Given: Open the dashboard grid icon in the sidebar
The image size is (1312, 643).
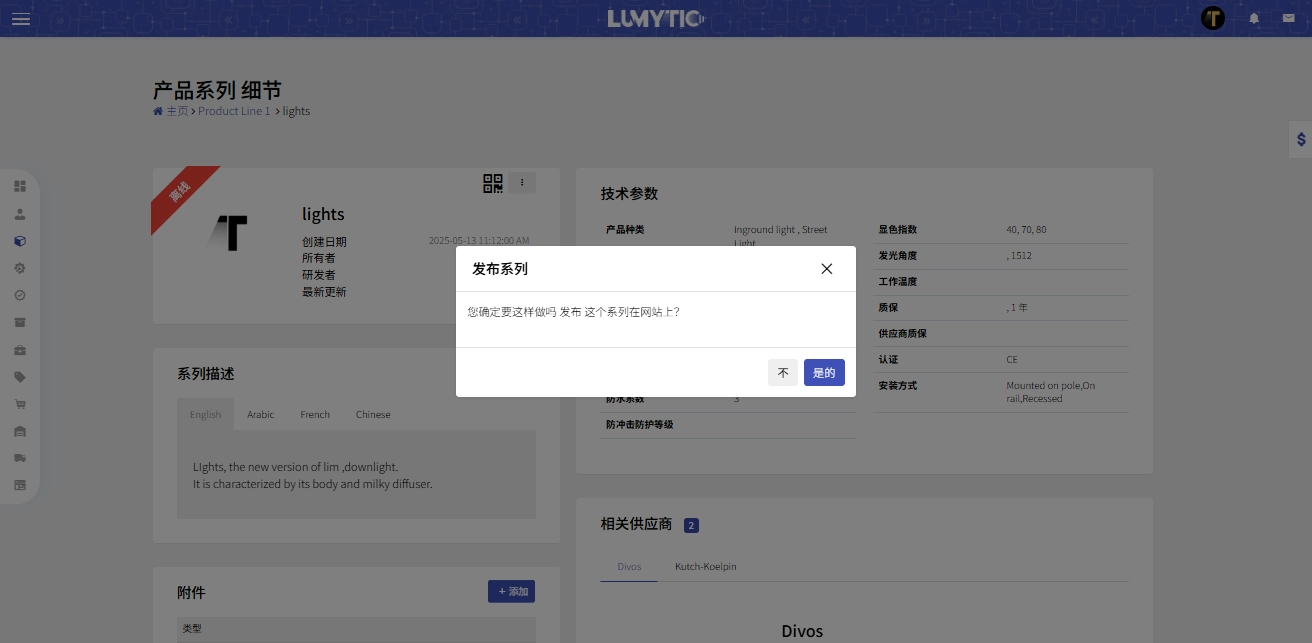Looking at the screenshot, I should [20, 186].
